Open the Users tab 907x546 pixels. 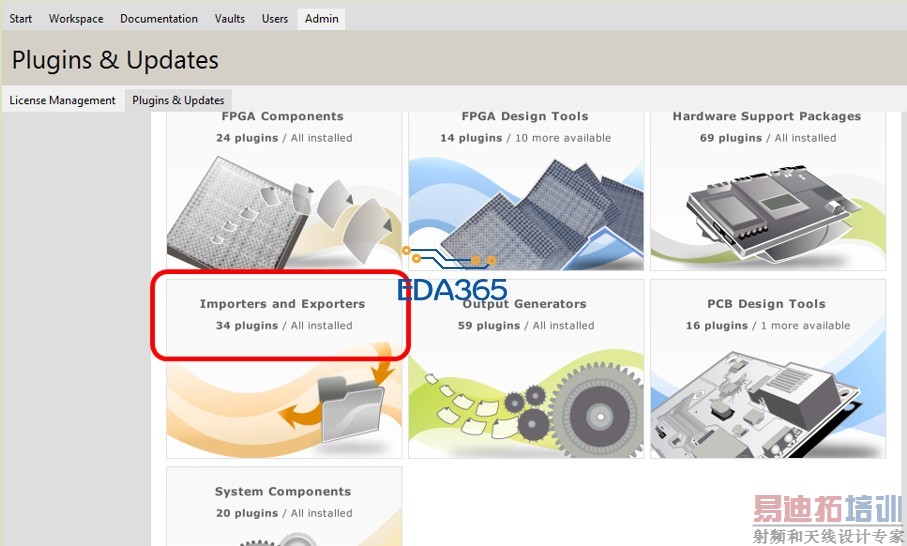[275, 19]
